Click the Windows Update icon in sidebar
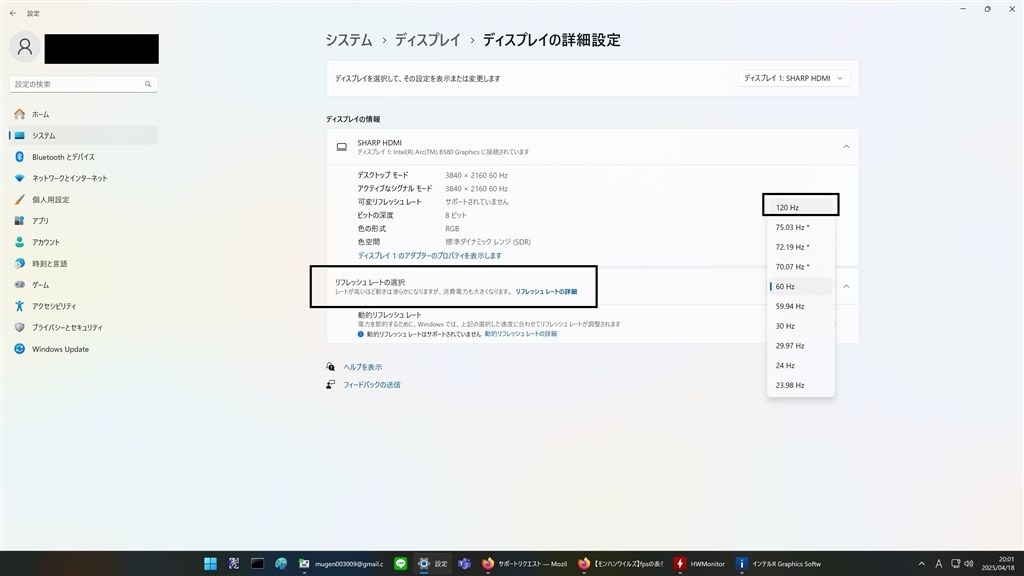Image resolution: width=1024 pixels, height=576 pixels. pos(20,349)
